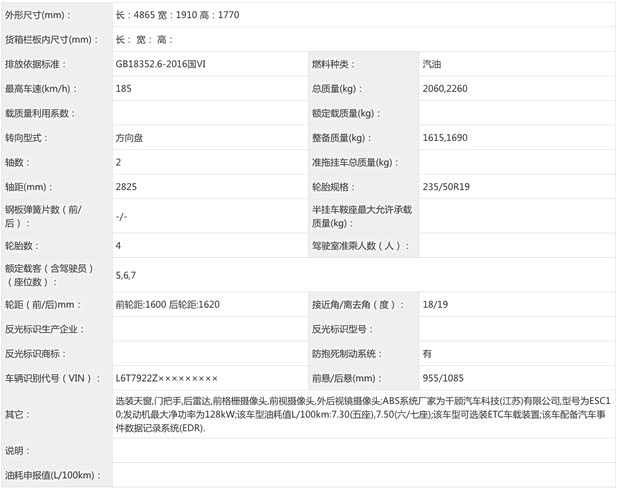Click the top speed value 185
620x490 pixels.
tap(124, 89)
